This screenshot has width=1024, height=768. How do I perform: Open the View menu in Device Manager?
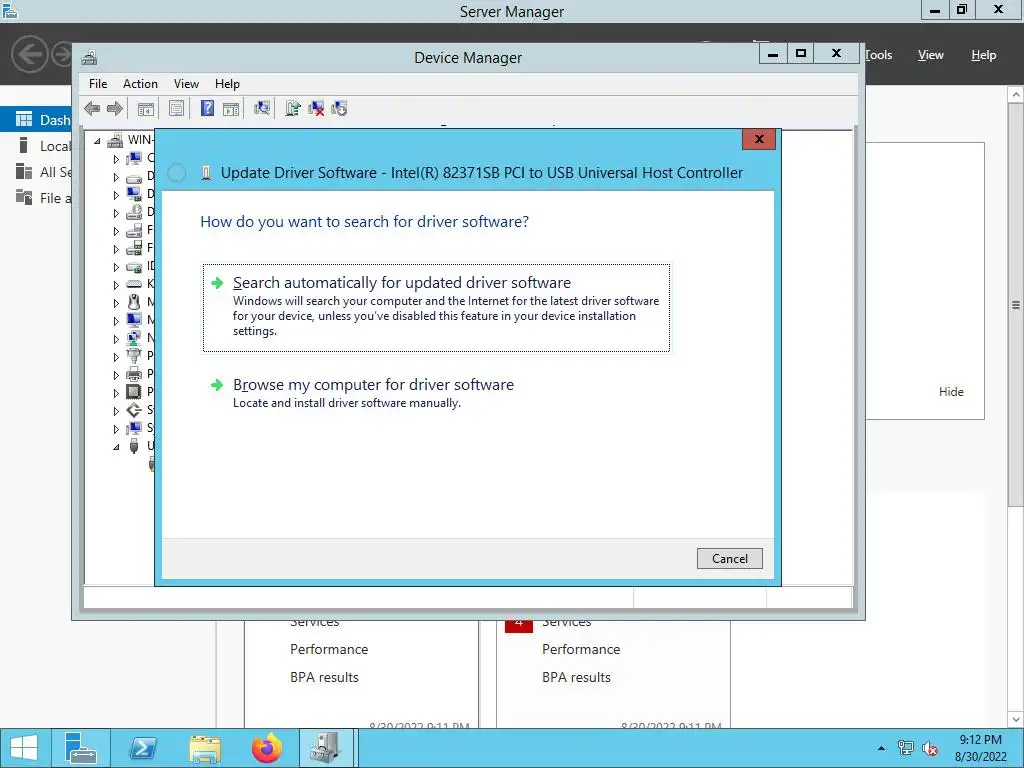[186, 84]
